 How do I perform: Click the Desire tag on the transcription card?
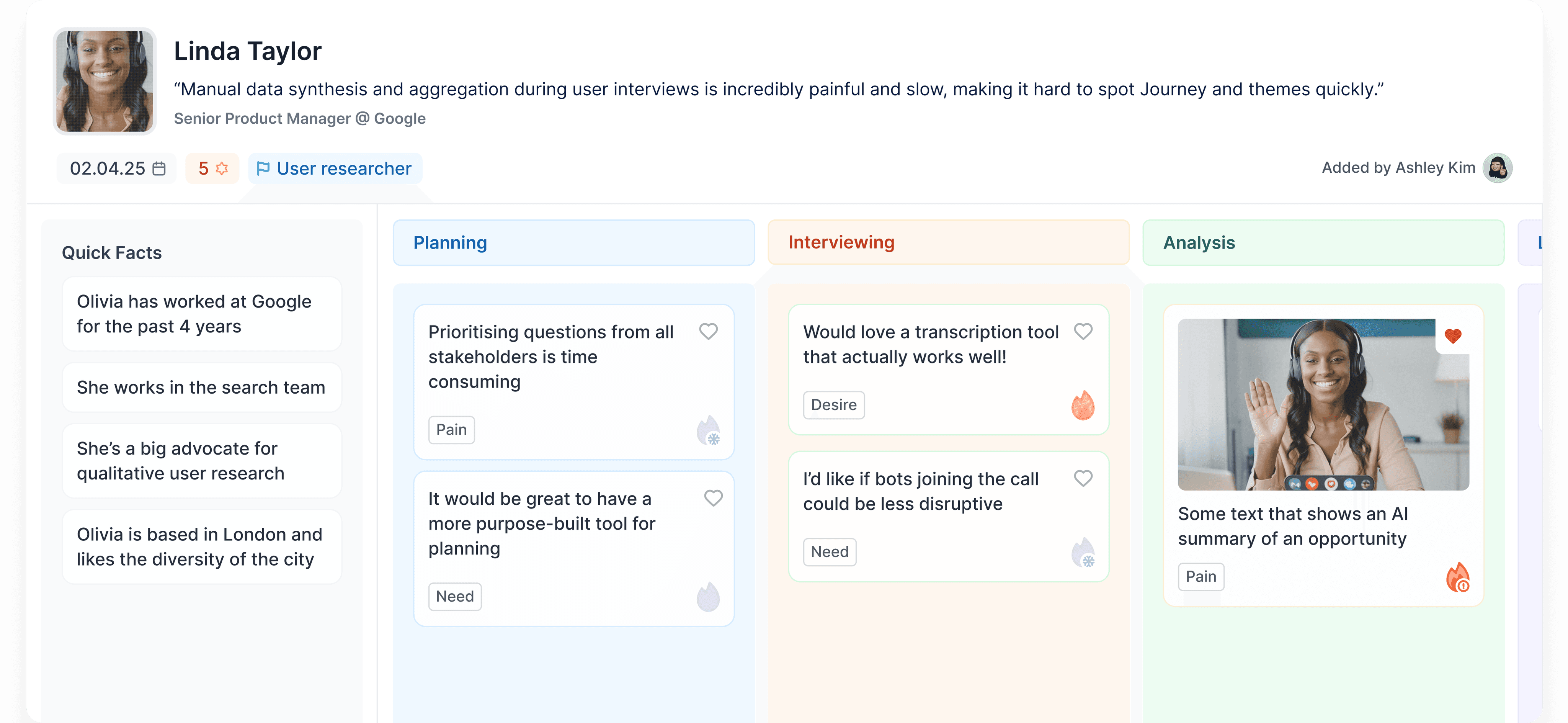(834, 404)
